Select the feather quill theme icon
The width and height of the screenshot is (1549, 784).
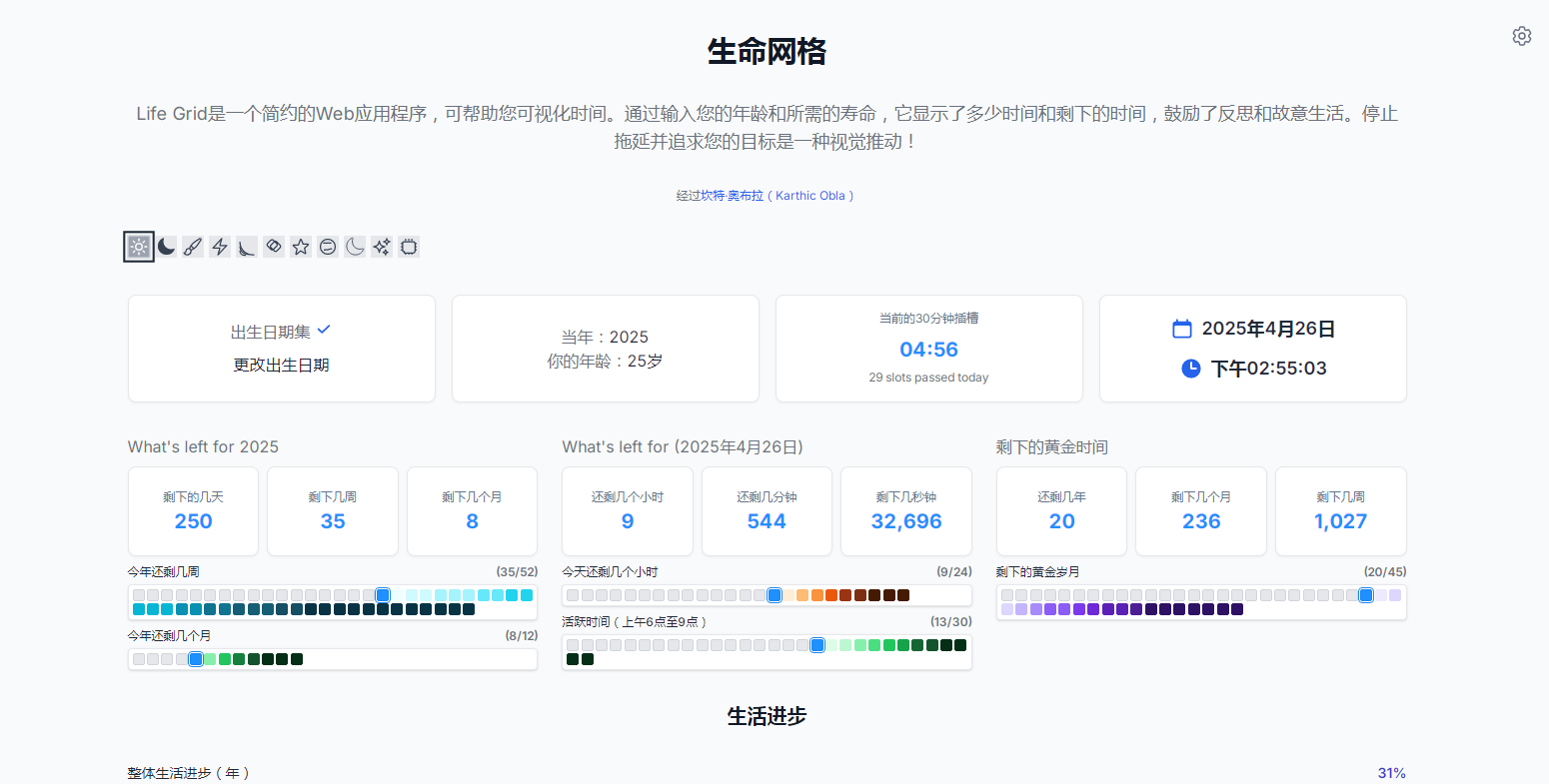click(247, 247)
